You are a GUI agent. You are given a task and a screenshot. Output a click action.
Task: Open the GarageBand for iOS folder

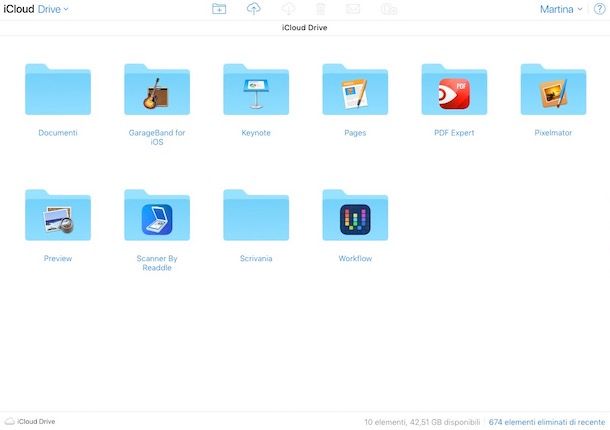(x=157, y=90)
